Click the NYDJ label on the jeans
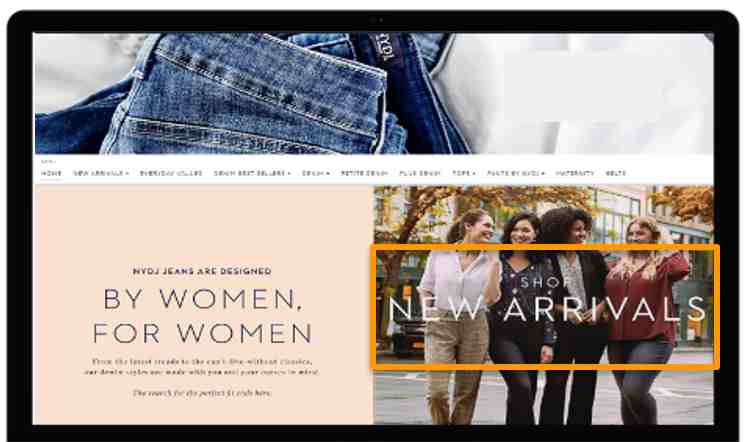This screenshot has height=442, width=745. (384, 48)
